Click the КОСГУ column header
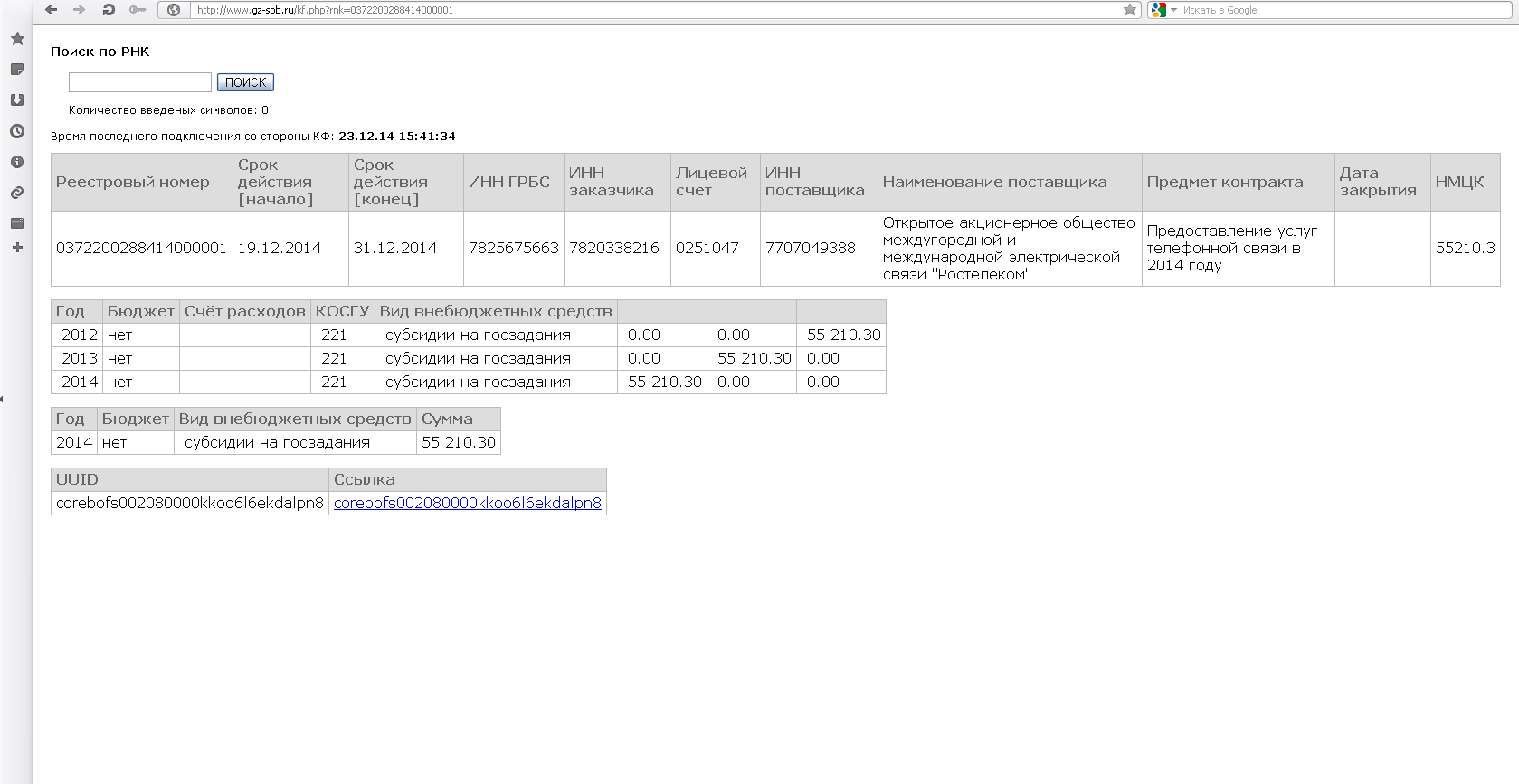1519x784 pixels. [x=343, y=311]
